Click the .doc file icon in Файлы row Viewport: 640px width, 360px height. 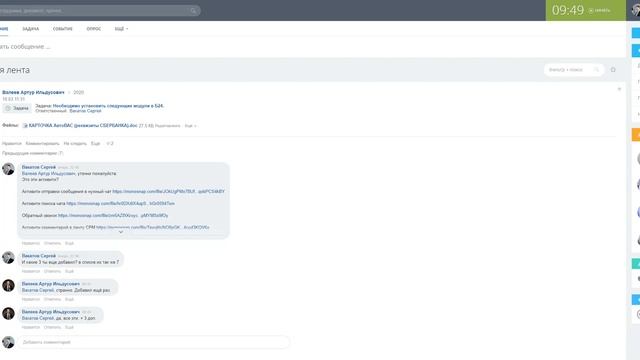[x=25, y=126]
